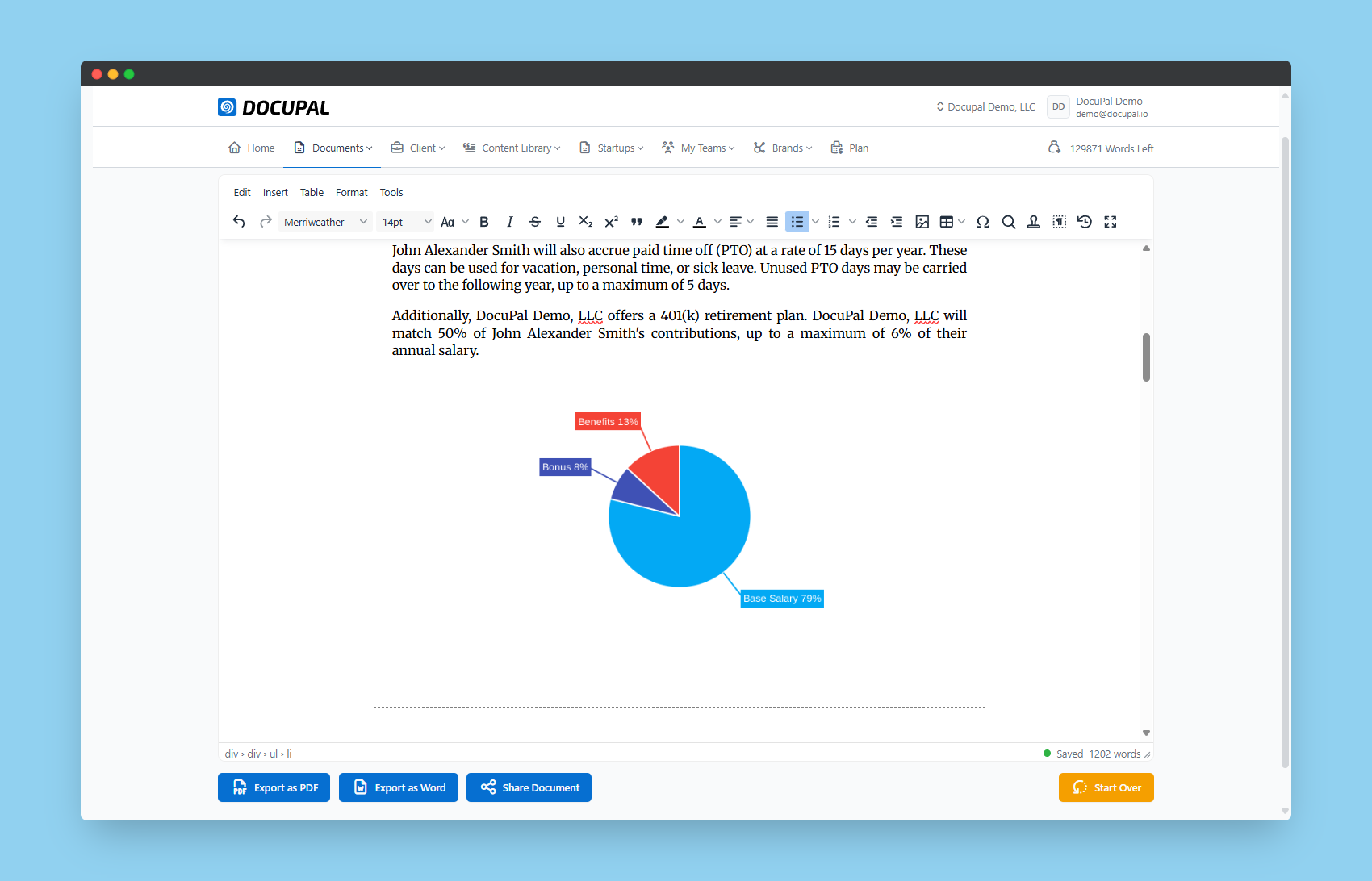Image resolution: width=1372 pixels, height=881 pixels.
Task: Click the stamp icon in toolbar
Action: pos(1034,222)
